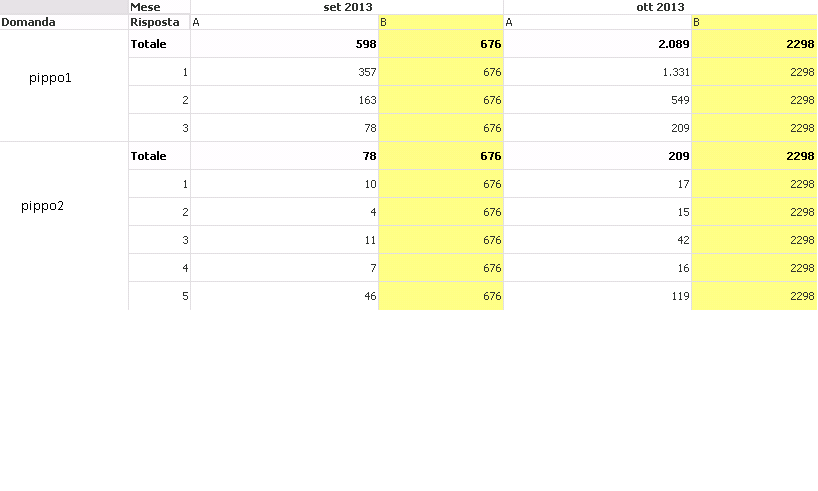Click column A header under set 2013
The width and height of the screenshot is (818, 491).
[x=284, y=22]
